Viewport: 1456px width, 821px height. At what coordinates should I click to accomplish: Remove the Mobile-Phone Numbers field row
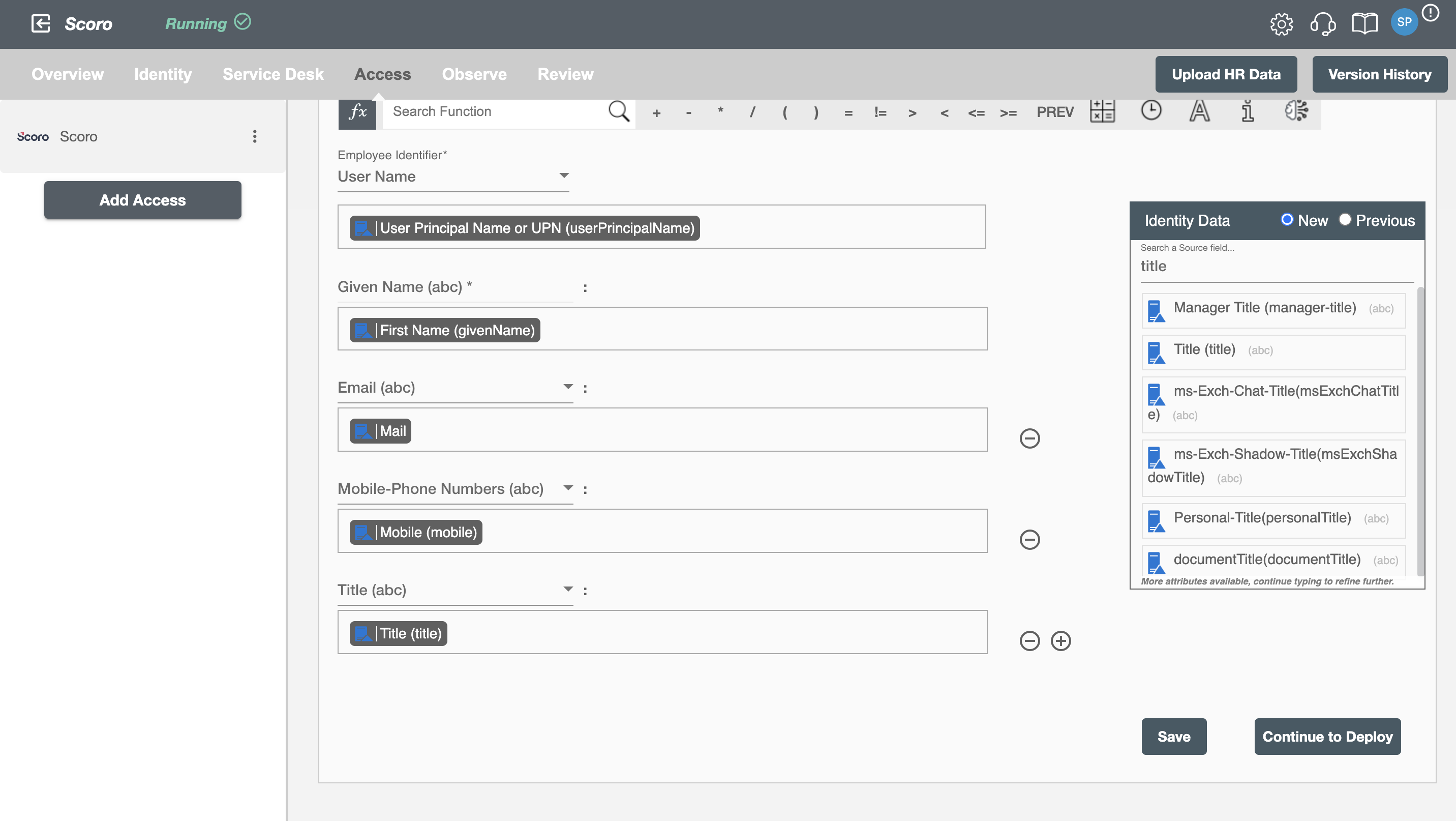(x=1029, y=539)
